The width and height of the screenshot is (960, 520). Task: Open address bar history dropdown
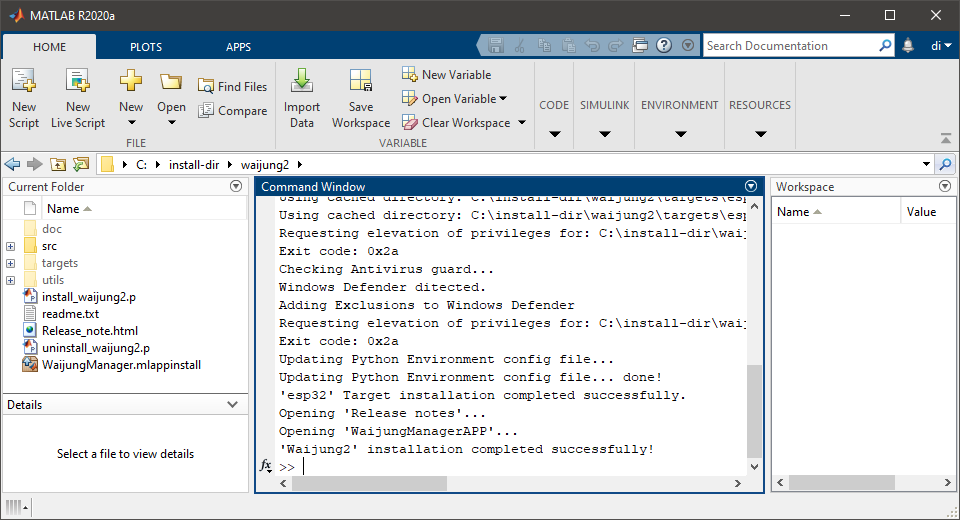926,164
